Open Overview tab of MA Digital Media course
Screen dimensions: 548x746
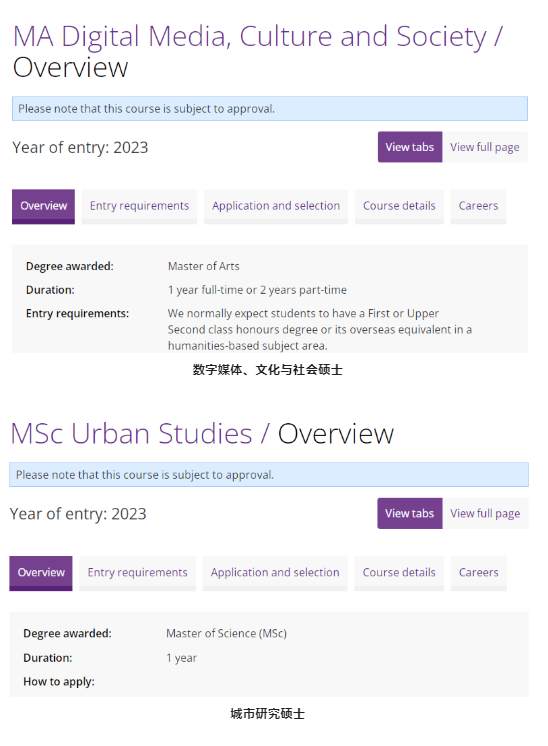[43, 206]
